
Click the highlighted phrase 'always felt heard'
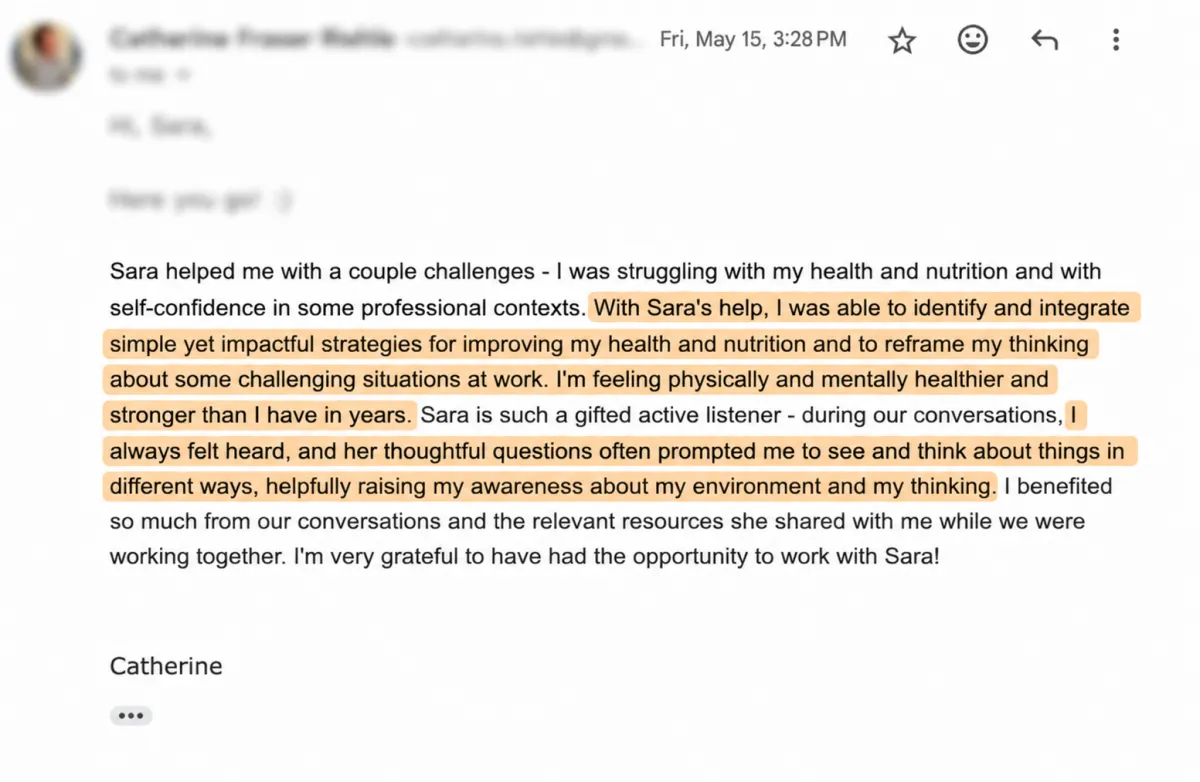(x=196, y=451)
